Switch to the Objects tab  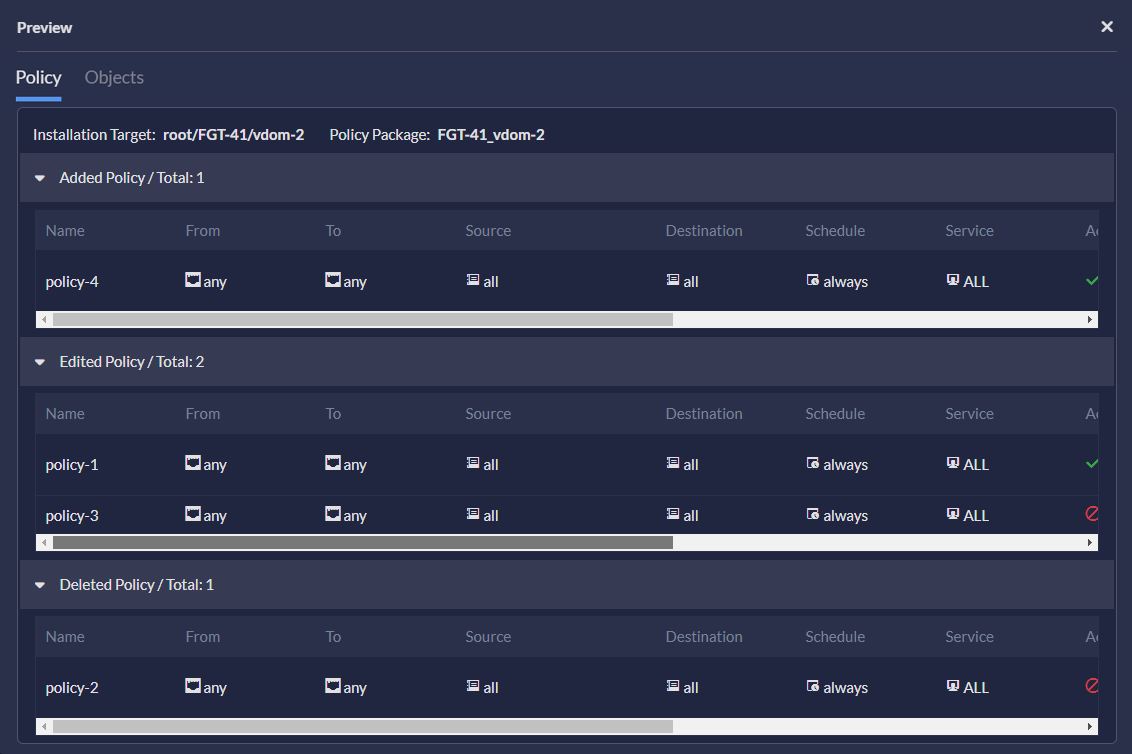click(x=114, y=77)
